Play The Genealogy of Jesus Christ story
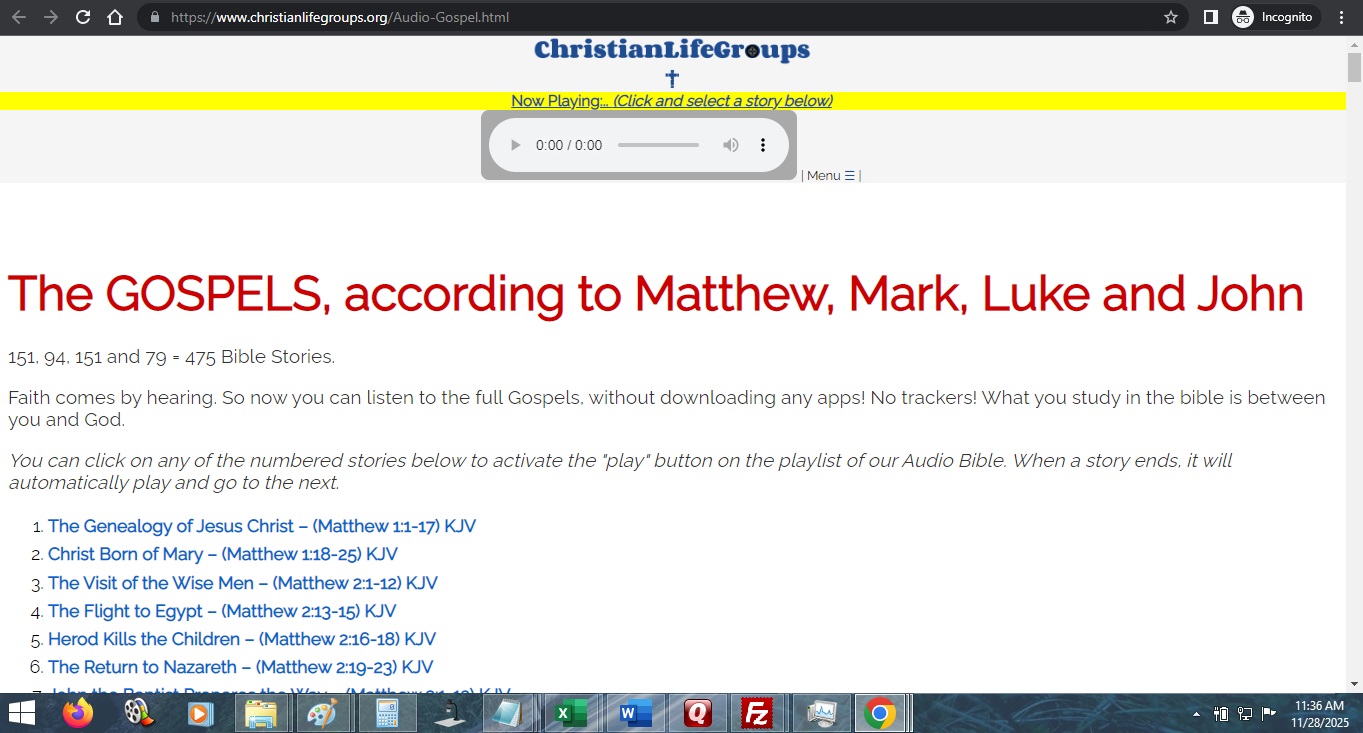 [x=261, y=526]
